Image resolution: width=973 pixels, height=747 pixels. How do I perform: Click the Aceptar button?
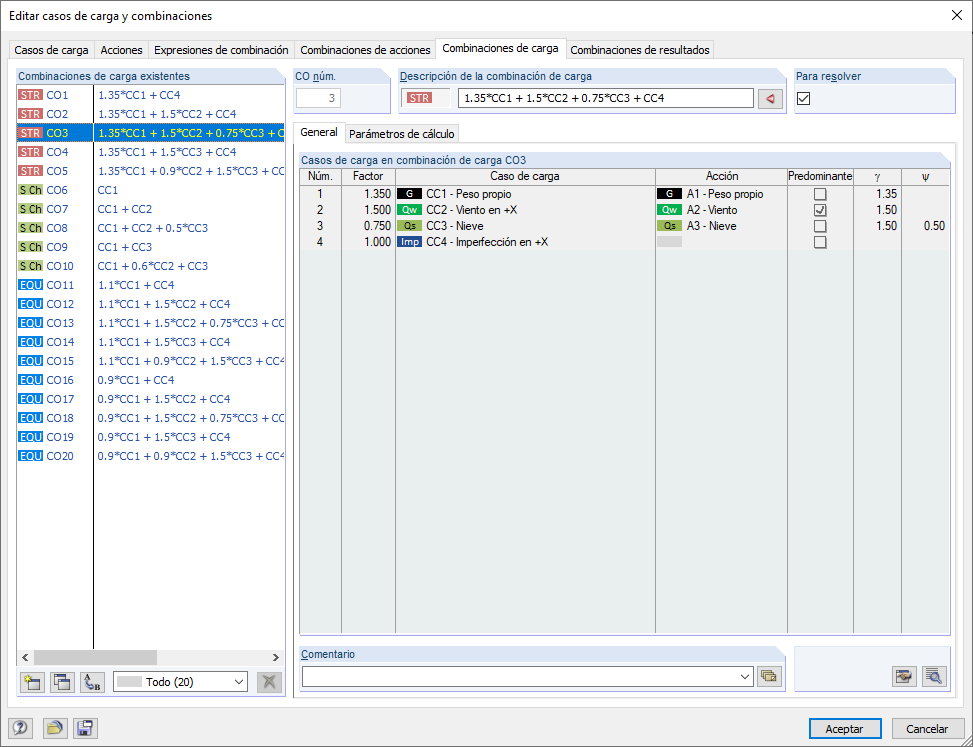point(845,729)
